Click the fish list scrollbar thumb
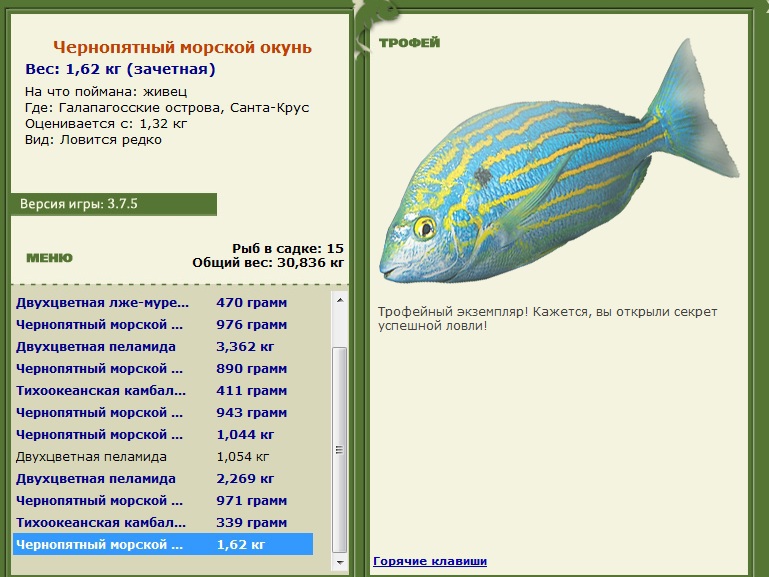The height and width of the screenshot is (577, 769). point(339,450)
